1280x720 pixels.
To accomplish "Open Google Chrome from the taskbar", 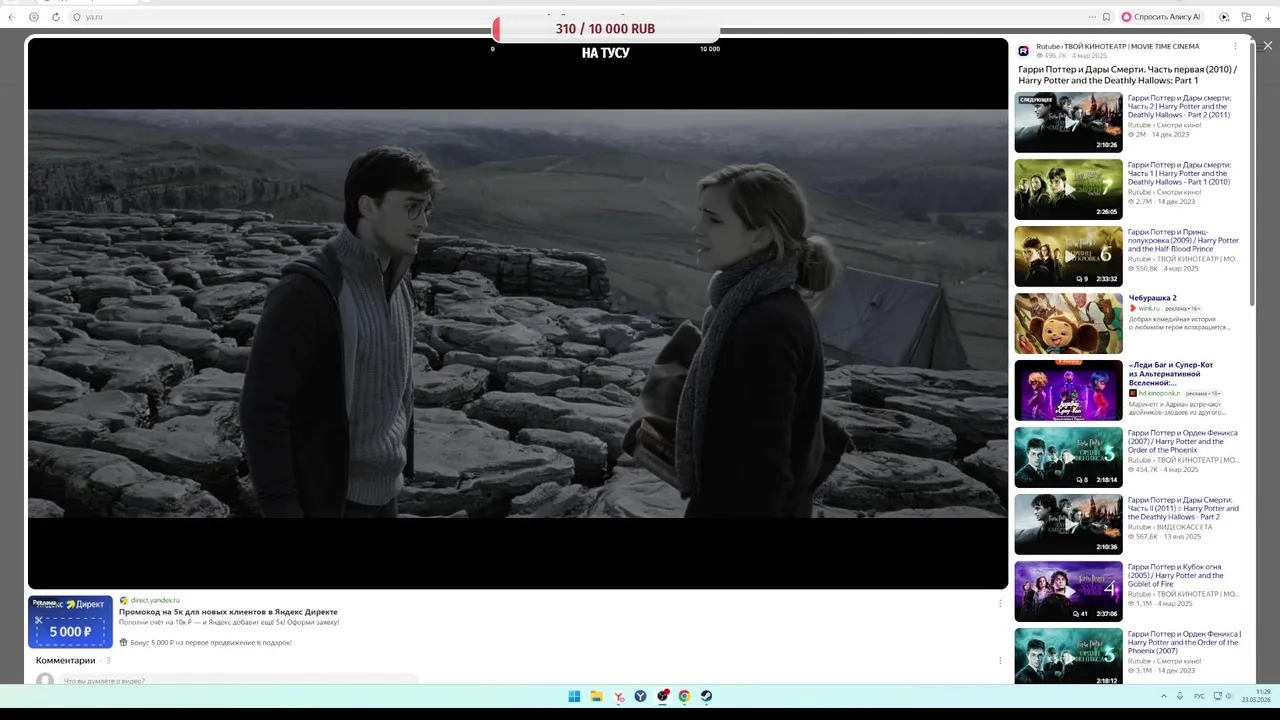I will tap(684, 696).
